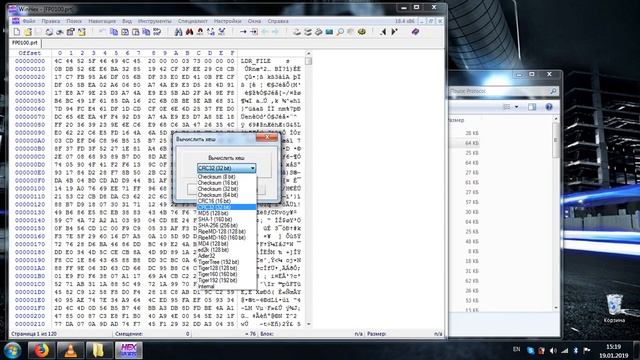The image size is (640, 360).
Task: Open VLC media player from the taskbar
Action: click(70, 350)
